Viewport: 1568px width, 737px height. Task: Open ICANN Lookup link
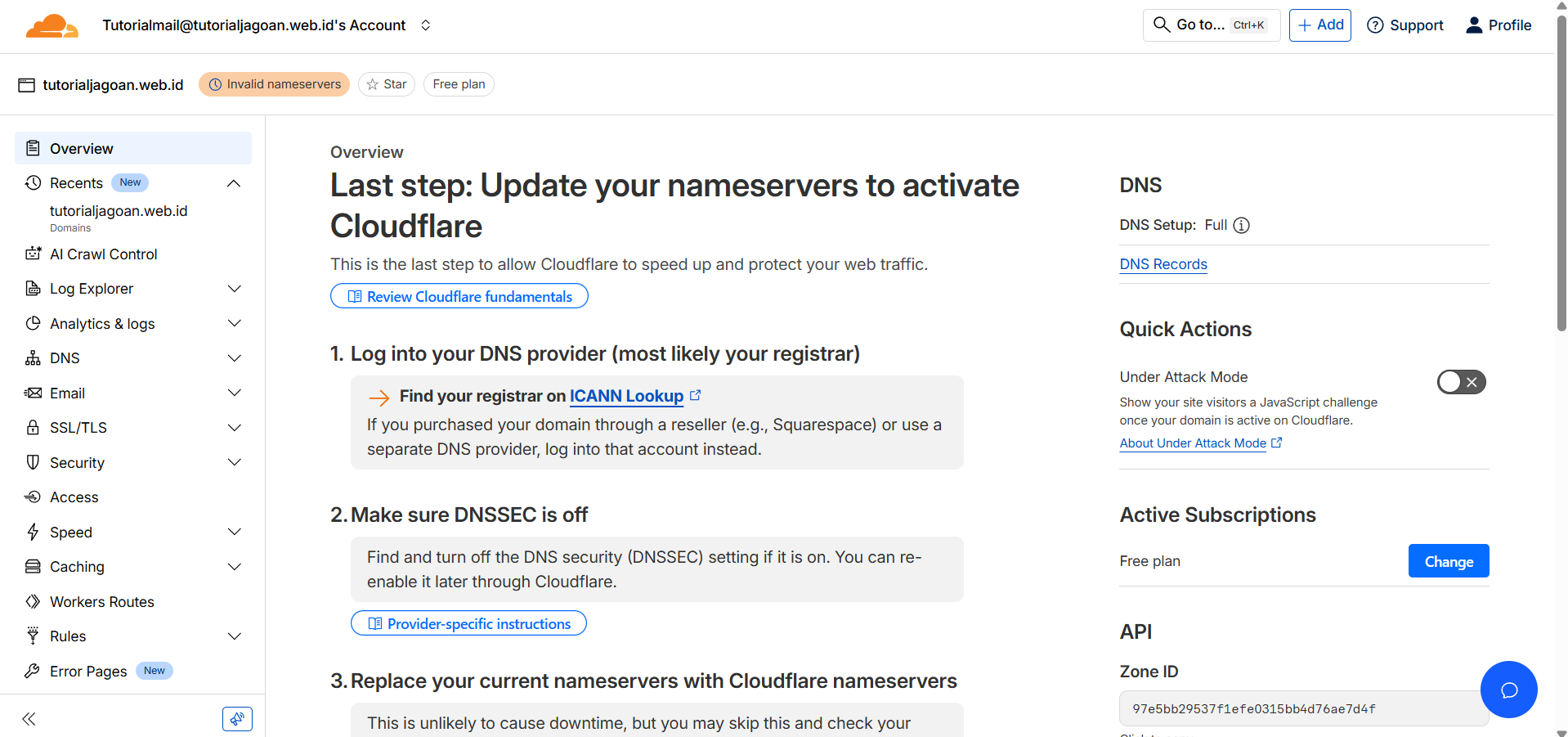point(626,396)
